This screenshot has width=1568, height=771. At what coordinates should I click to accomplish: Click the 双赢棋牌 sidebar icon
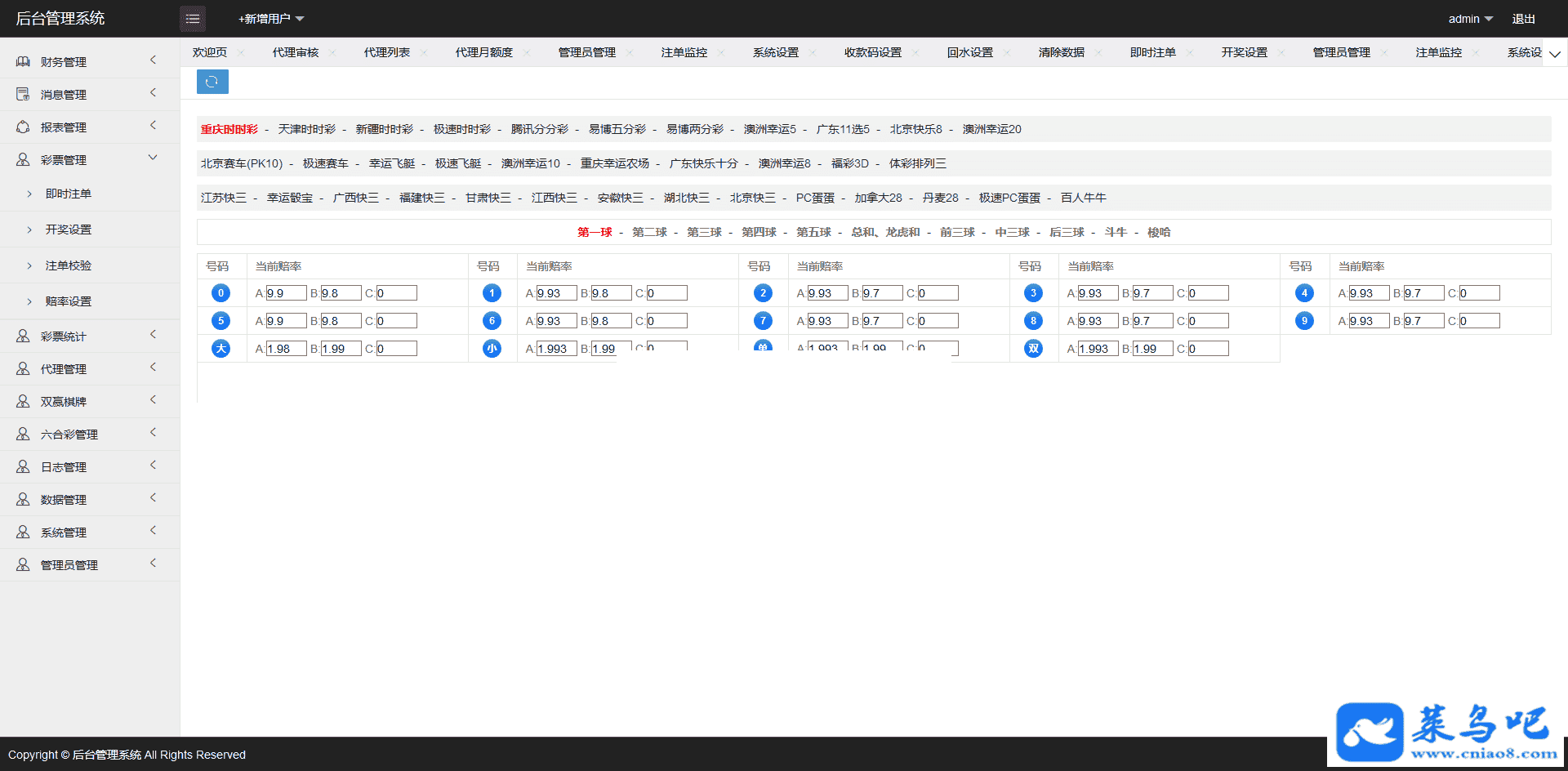(x=23, y=401)
